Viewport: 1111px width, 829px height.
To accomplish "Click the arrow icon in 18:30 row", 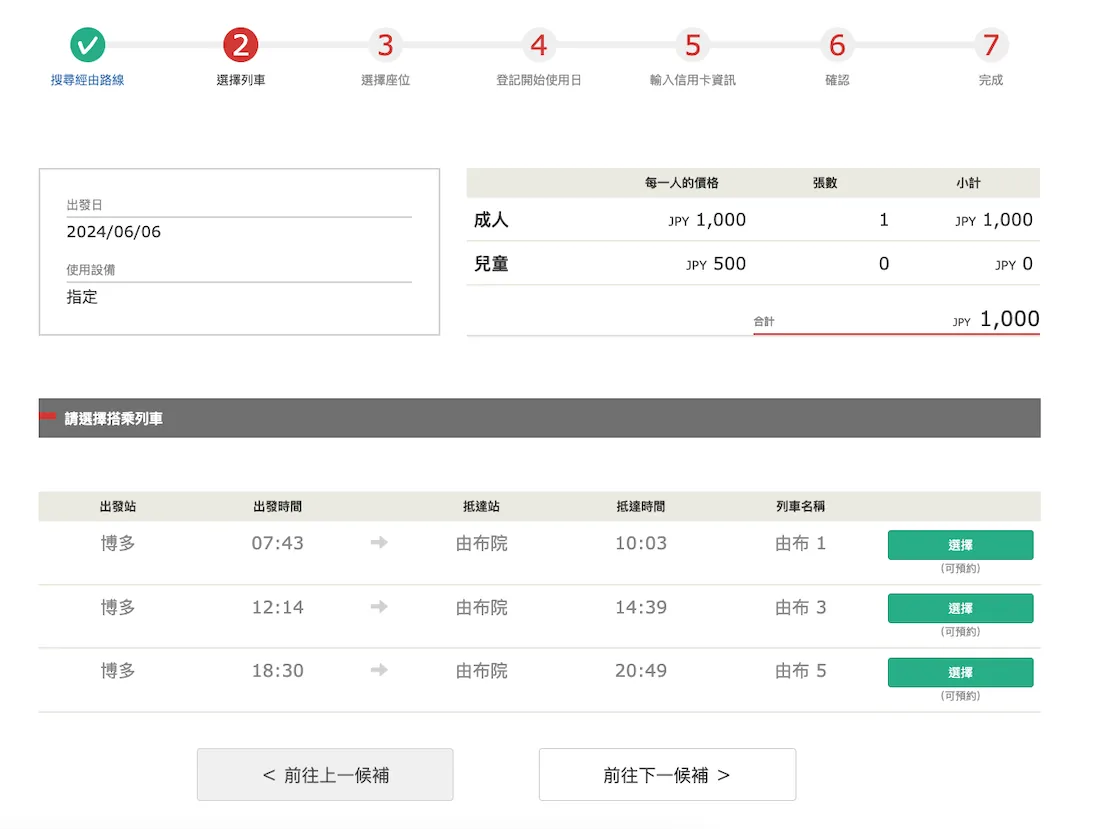I will coord(379,670).
